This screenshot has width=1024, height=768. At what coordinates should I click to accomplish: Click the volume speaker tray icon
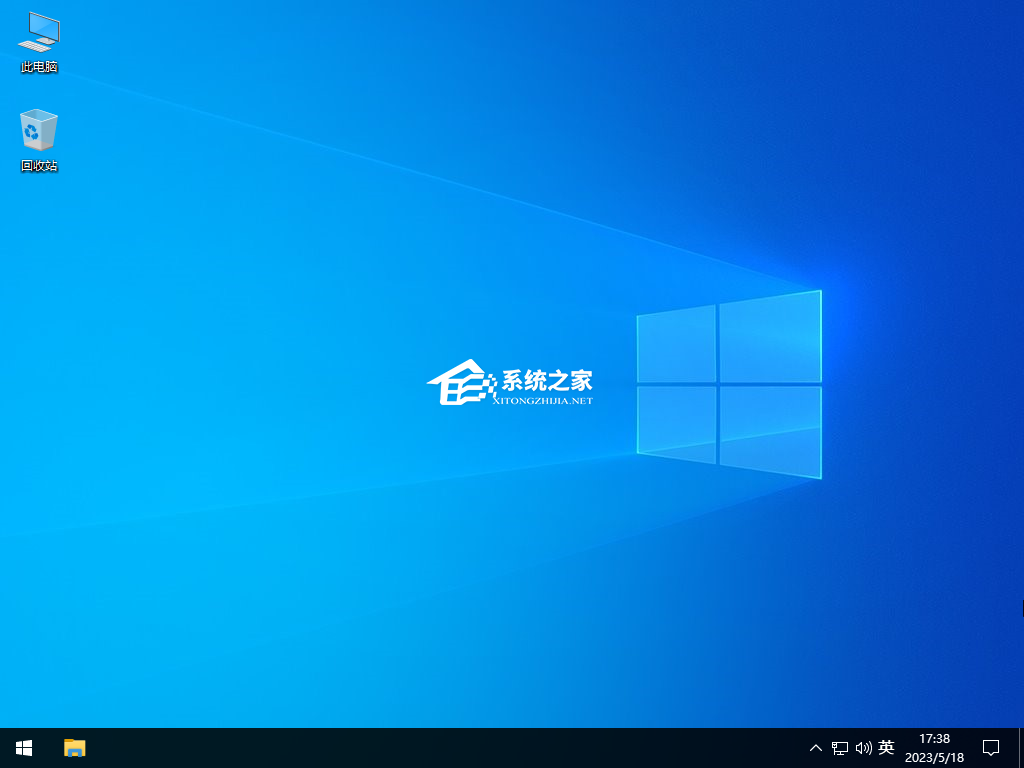coord(864,748)
